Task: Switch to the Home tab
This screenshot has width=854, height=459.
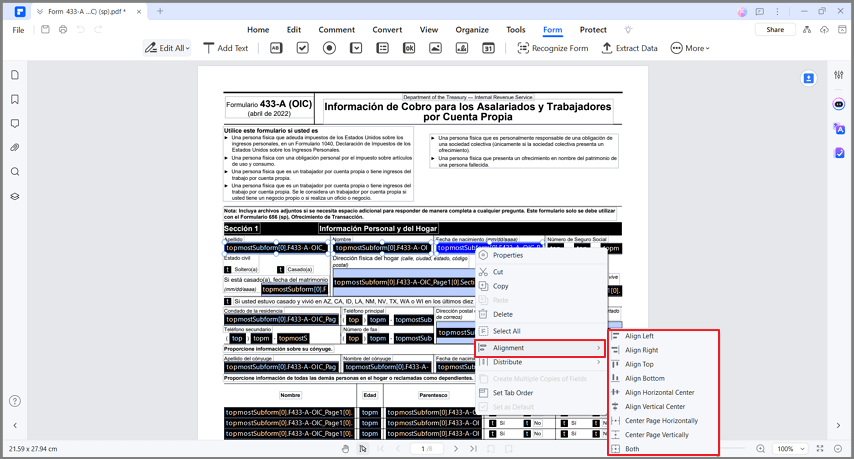Action: tap(258, 30)
